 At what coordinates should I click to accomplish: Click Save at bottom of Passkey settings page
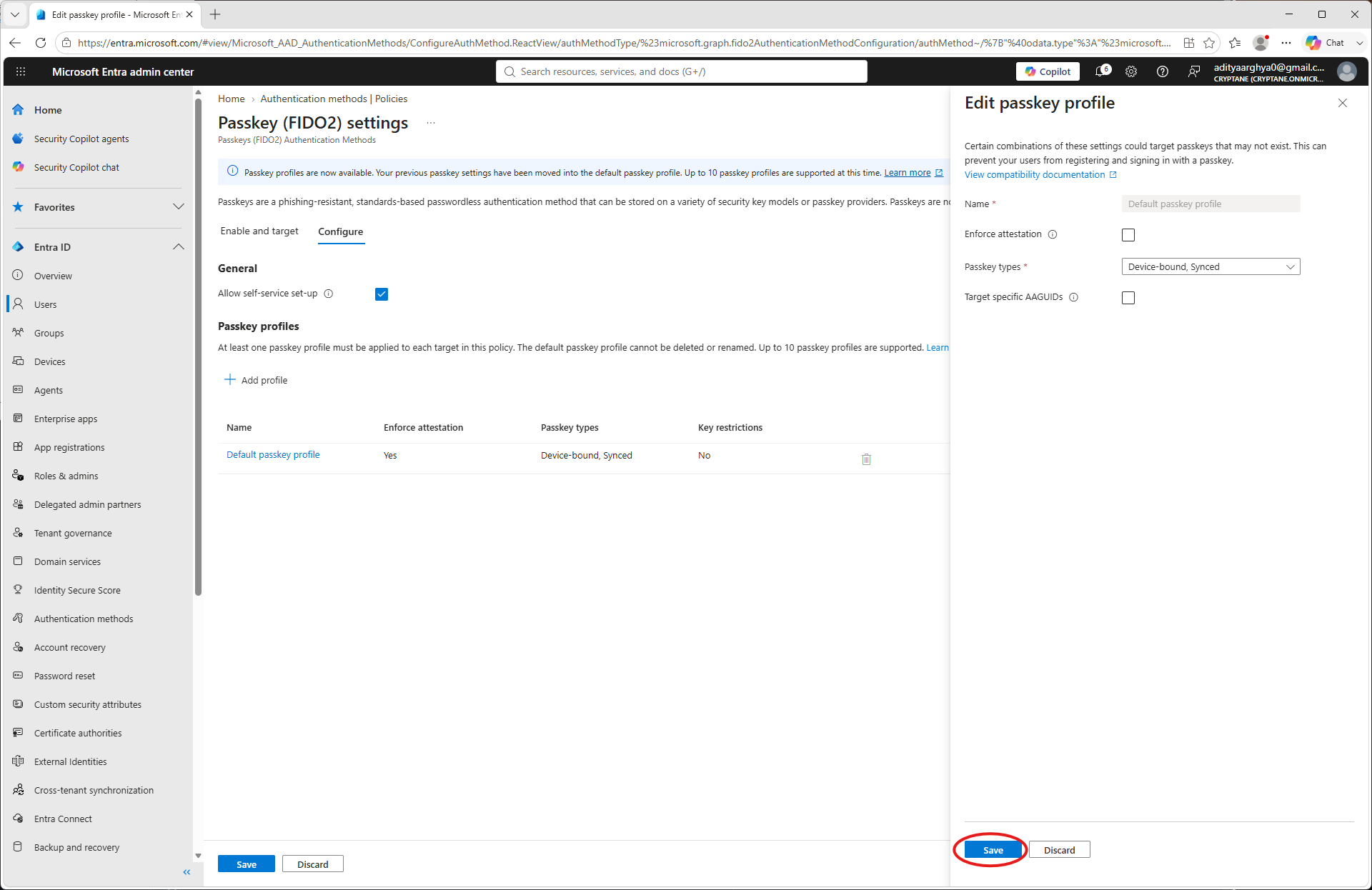coord(247,864)
